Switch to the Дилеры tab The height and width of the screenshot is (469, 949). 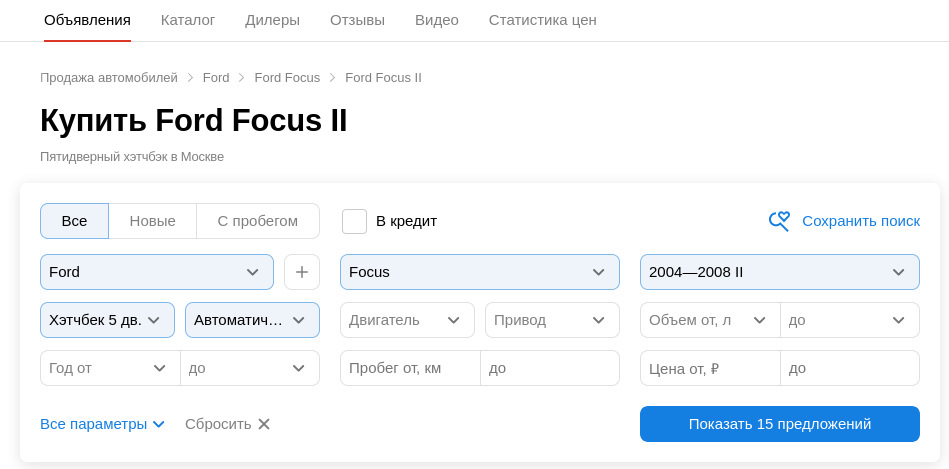point(272,20)
